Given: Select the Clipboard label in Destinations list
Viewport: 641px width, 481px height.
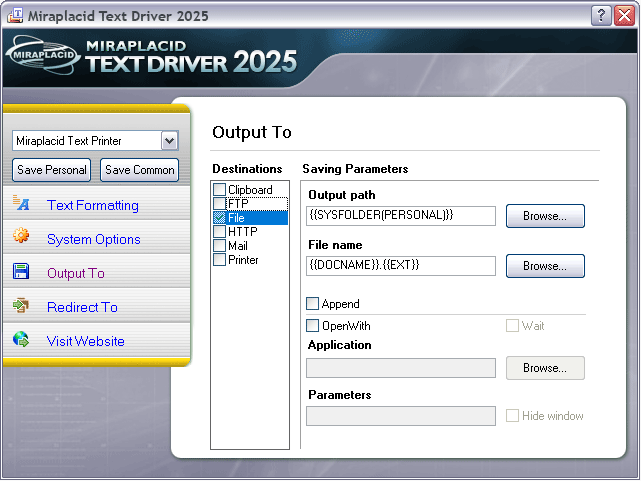Looking at the screenshot, I should pos(250,190).
